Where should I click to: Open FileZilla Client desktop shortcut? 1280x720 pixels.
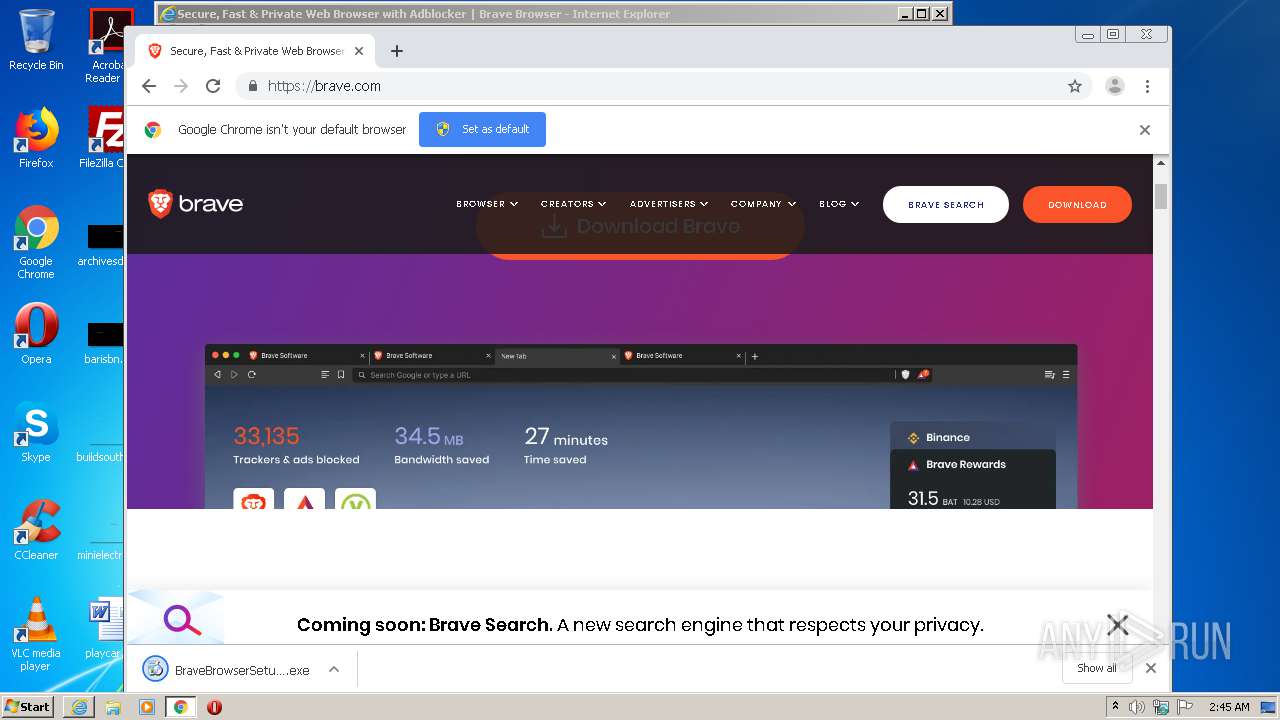102,138
